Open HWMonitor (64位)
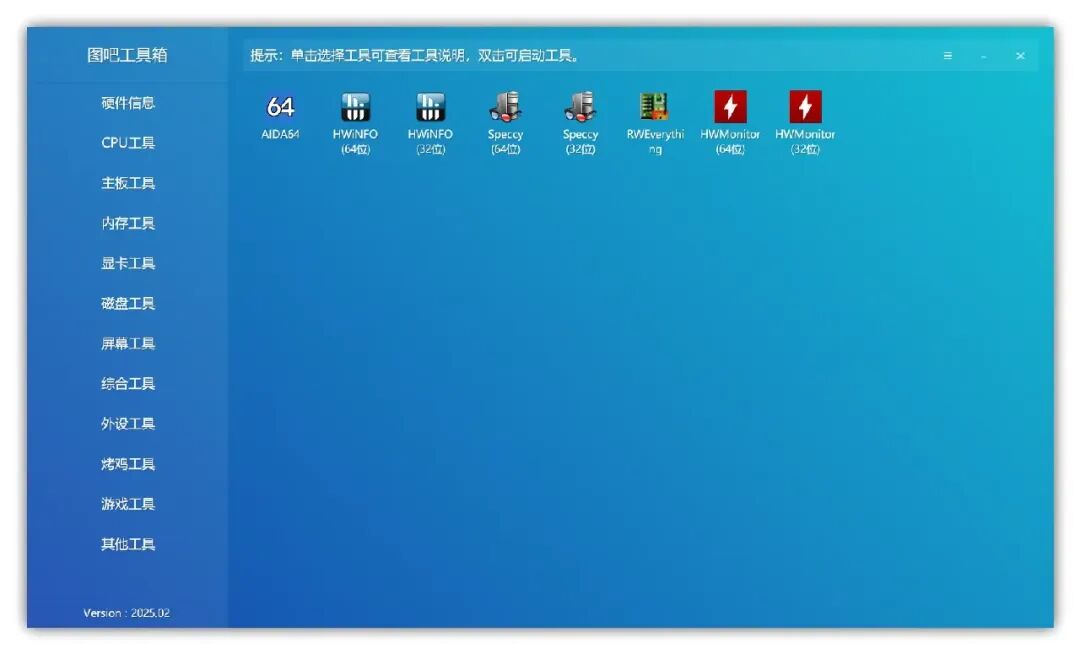1080x654 pixels. (x=730, y=110)
